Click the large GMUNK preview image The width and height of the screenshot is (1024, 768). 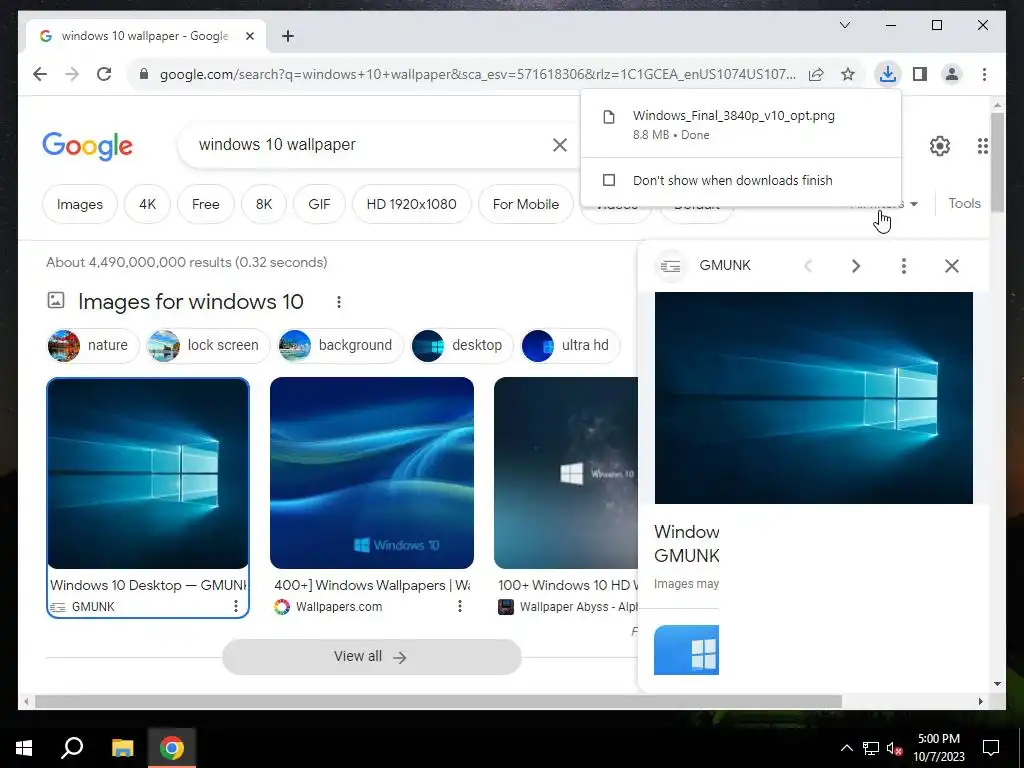coord(814,398)
